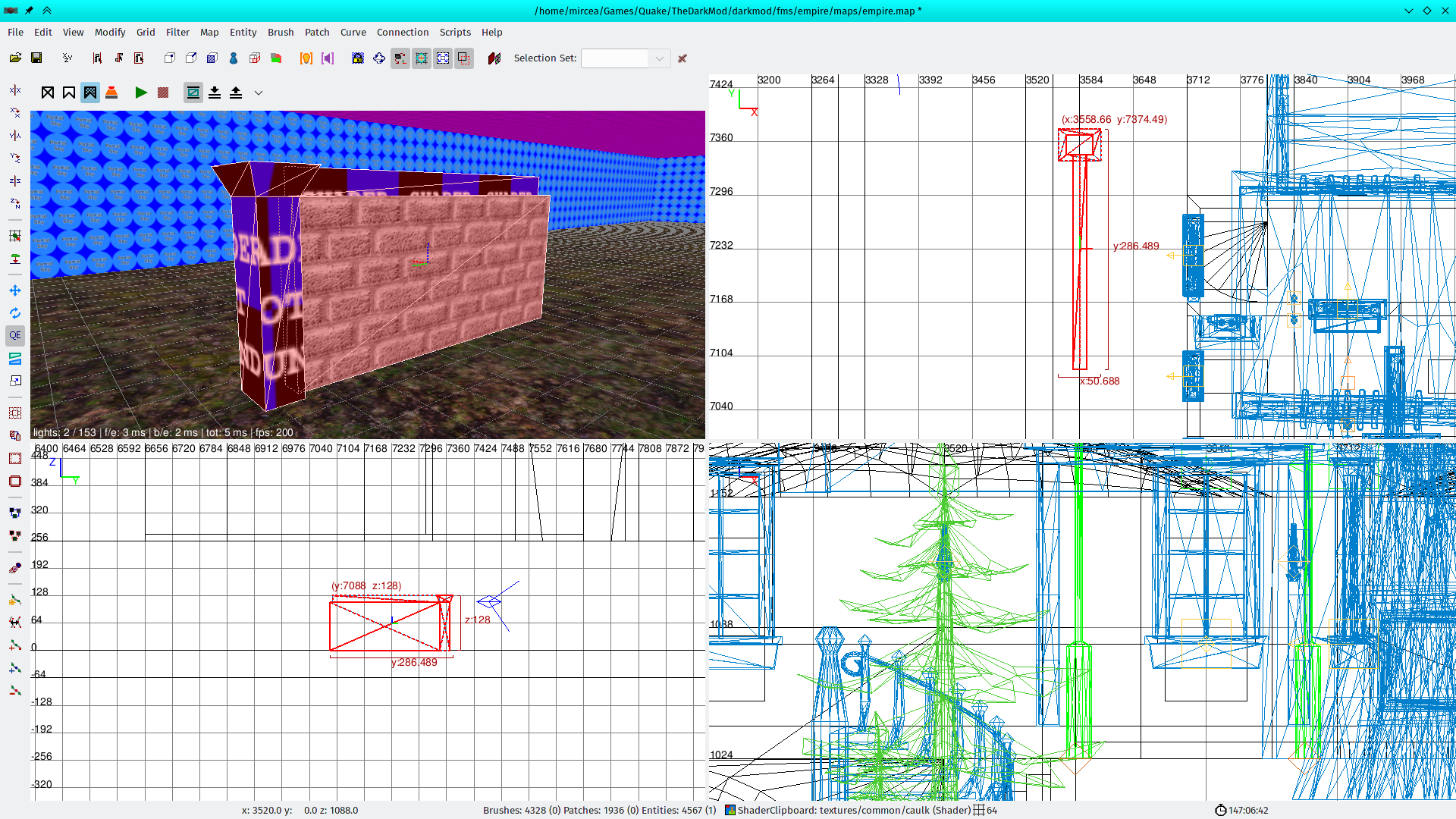The height and width of the screenshot is (819, 1456).
Task: Expand the camera toolbar overflow chevron
Action: tap(259, 93)
